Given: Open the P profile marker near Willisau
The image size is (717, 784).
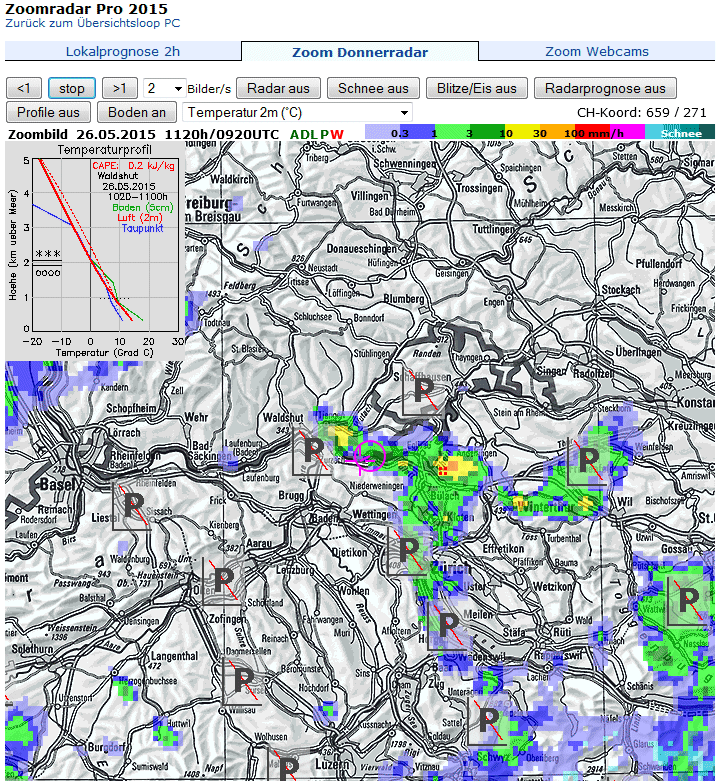Looking at the screenshot, I should point(243,681).
